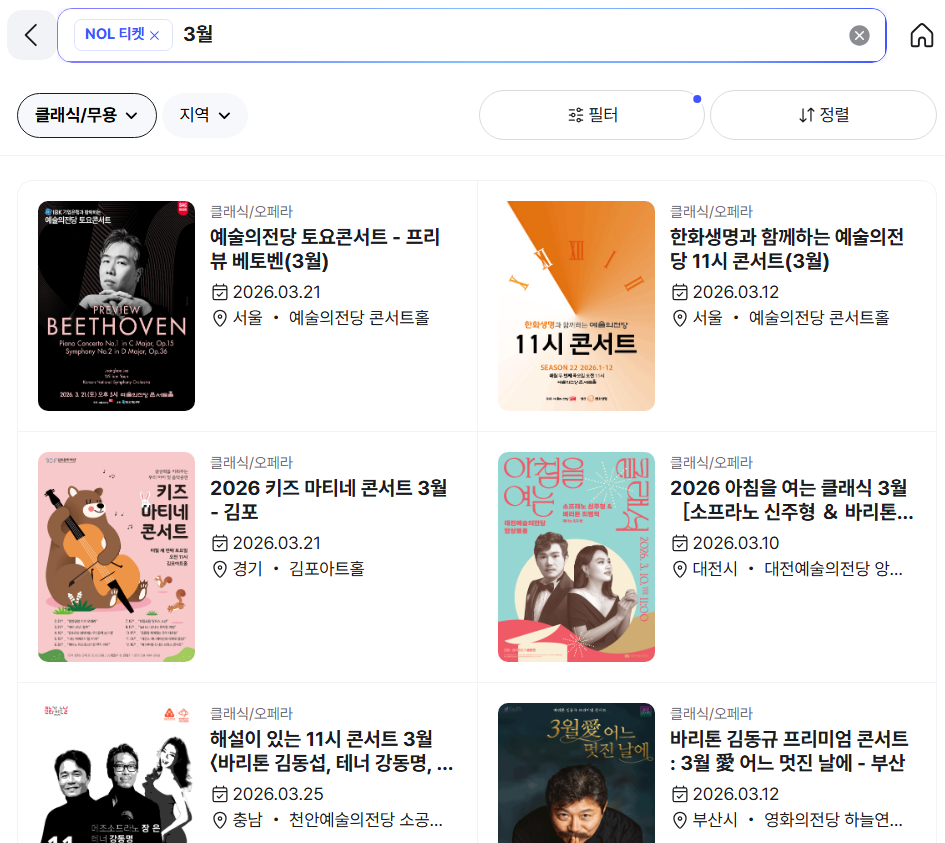
Task: Open the Beethoven preview concert poster
Action: click(116, 306)
